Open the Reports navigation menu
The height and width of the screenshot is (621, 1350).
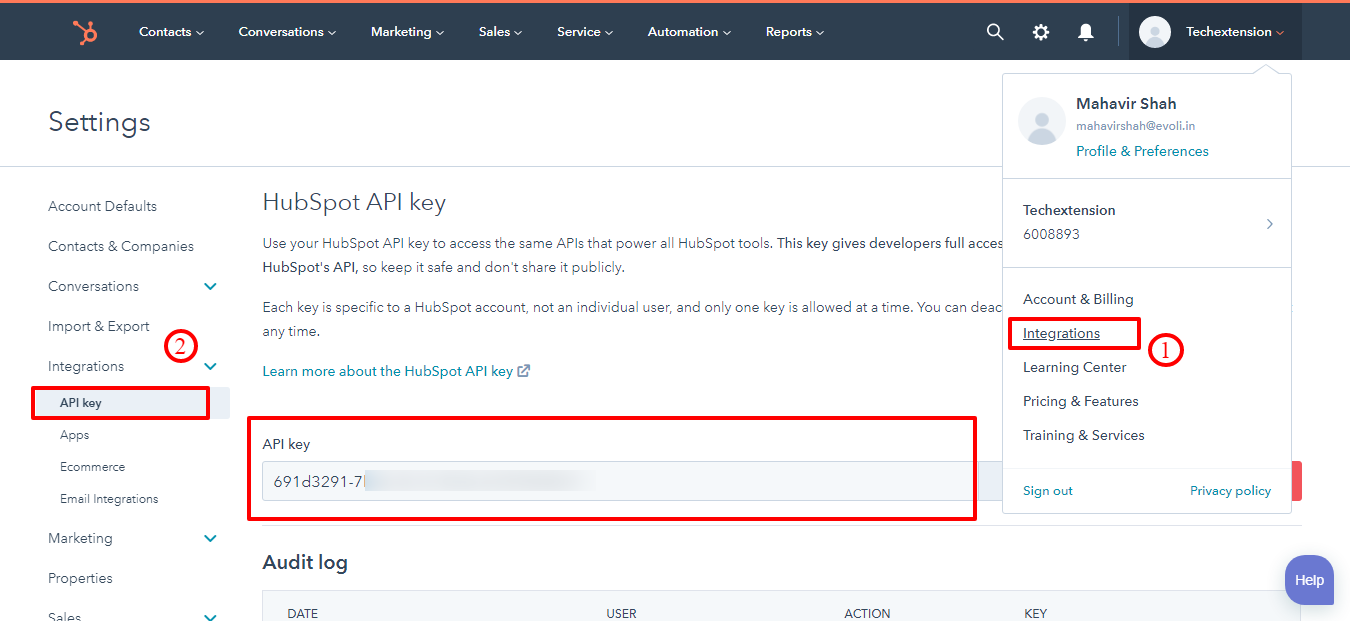tap(795, 32)
